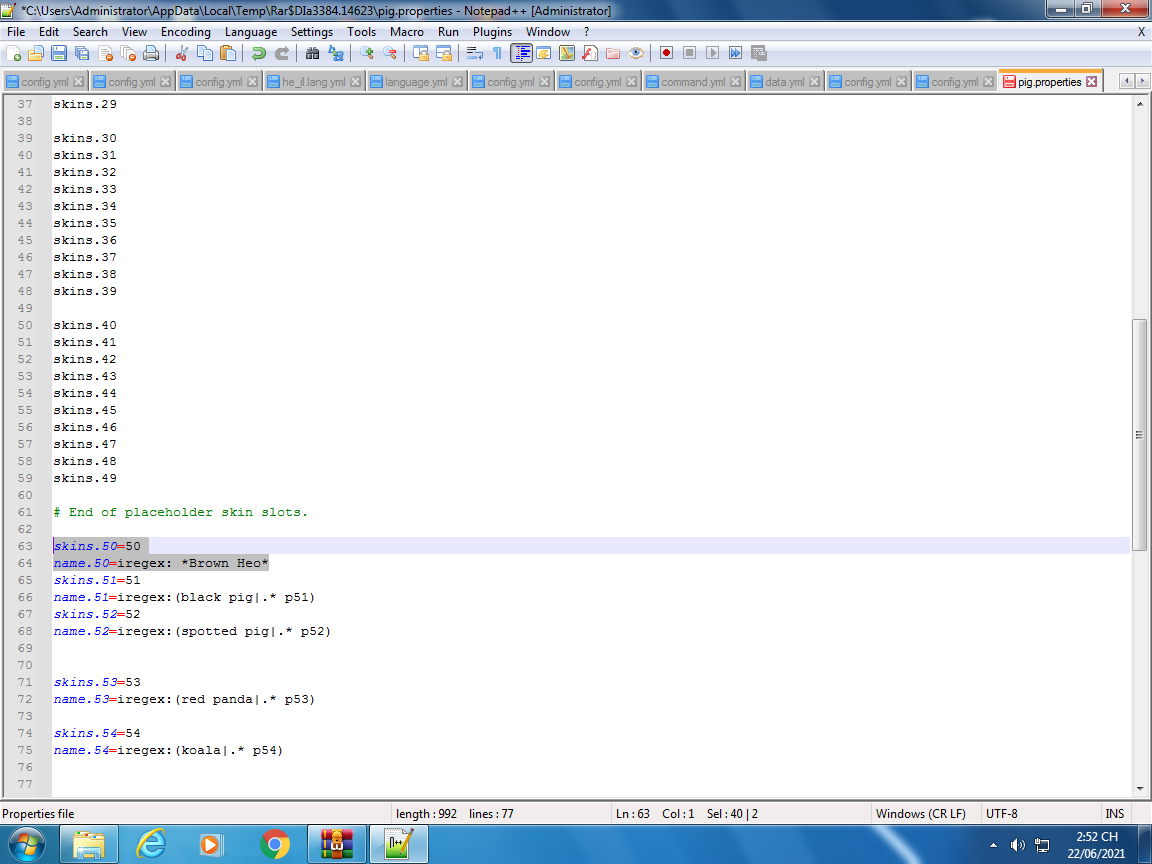Toggle the INS insert mode indicator

point(1114,814)
